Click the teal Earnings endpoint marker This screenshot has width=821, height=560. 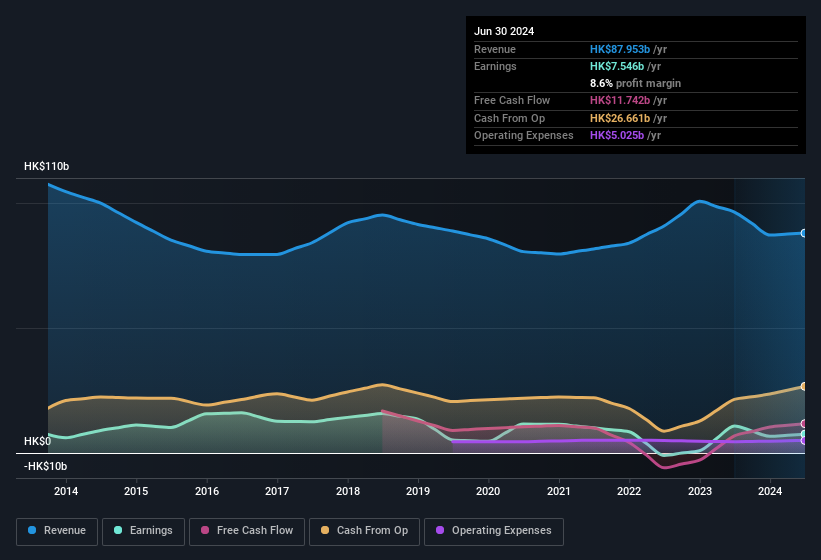(x=804, y=434)
